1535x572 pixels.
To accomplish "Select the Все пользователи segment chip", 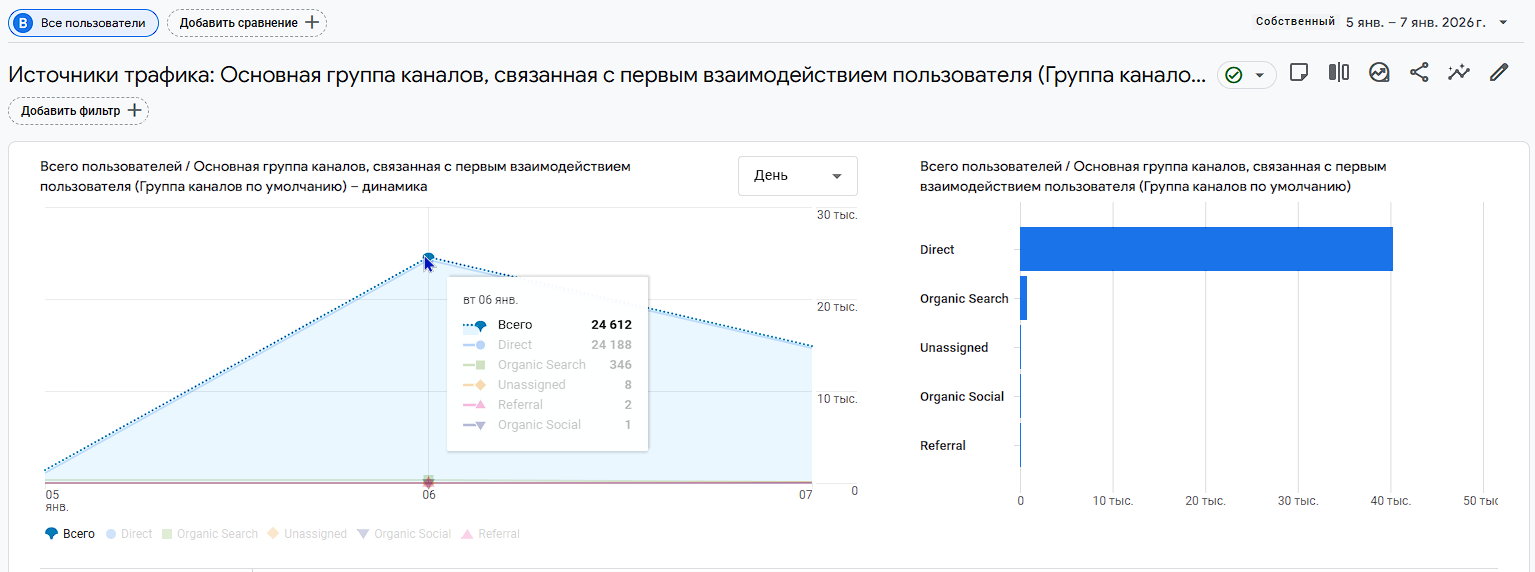I will pyautogui.click(x=83, y=22).
